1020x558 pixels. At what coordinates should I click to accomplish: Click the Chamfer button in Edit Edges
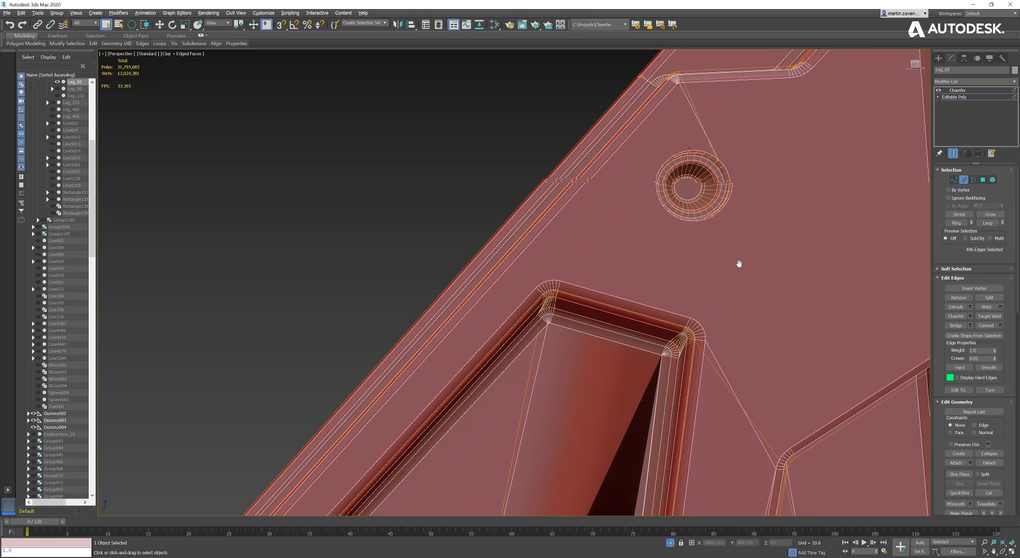[957, 316]
